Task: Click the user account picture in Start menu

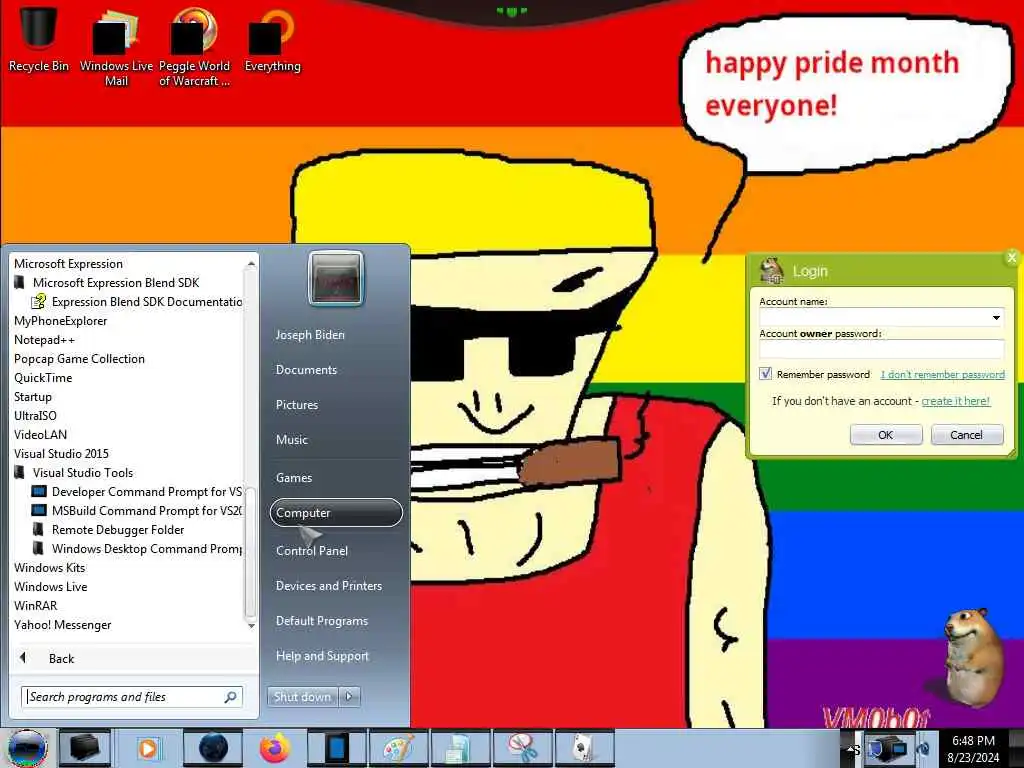Action: (336, 278)
